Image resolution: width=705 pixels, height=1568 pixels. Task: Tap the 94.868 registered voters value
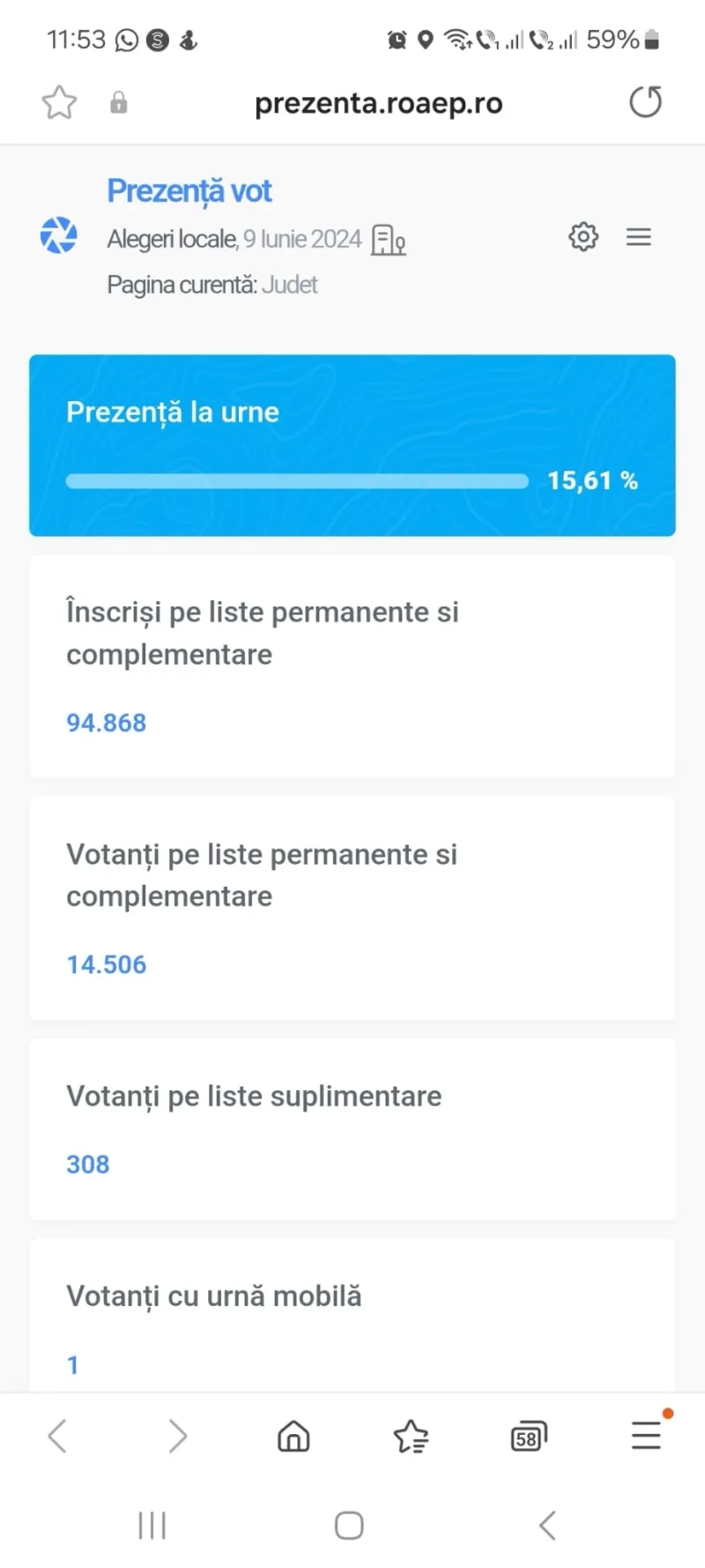[x=107, y=723]
